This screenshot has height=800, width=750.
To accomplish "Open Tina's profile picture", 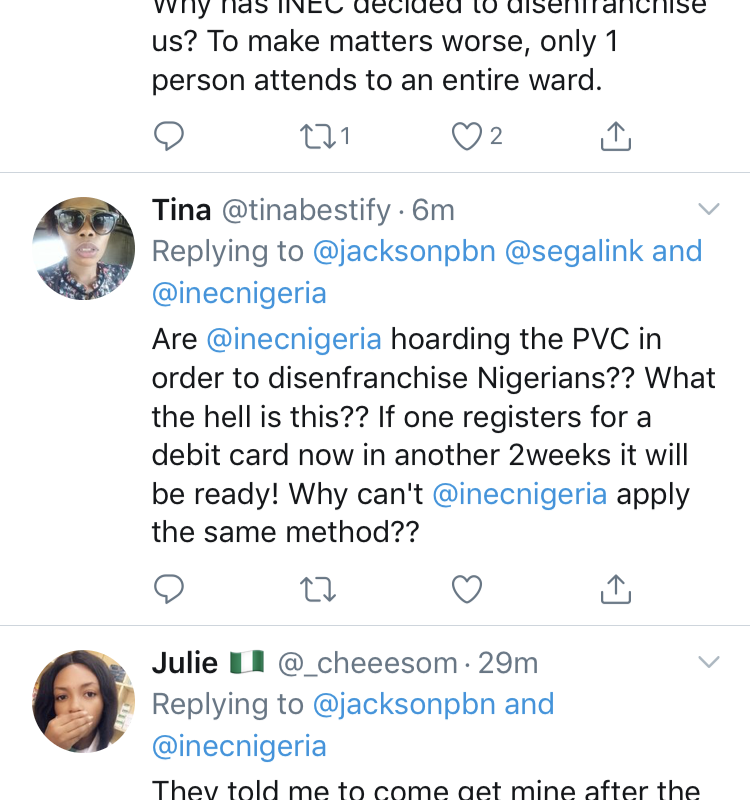I will pos(84,248).
